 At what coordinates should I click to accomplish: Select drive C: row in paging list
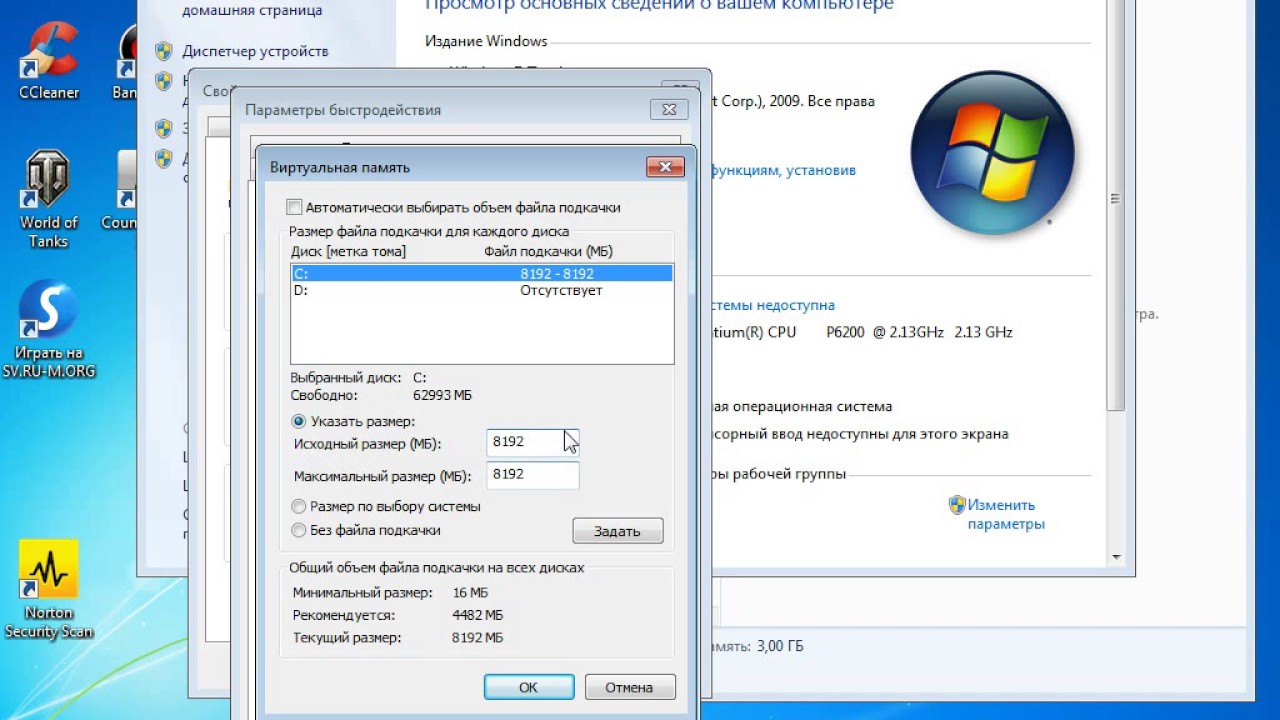482,273
